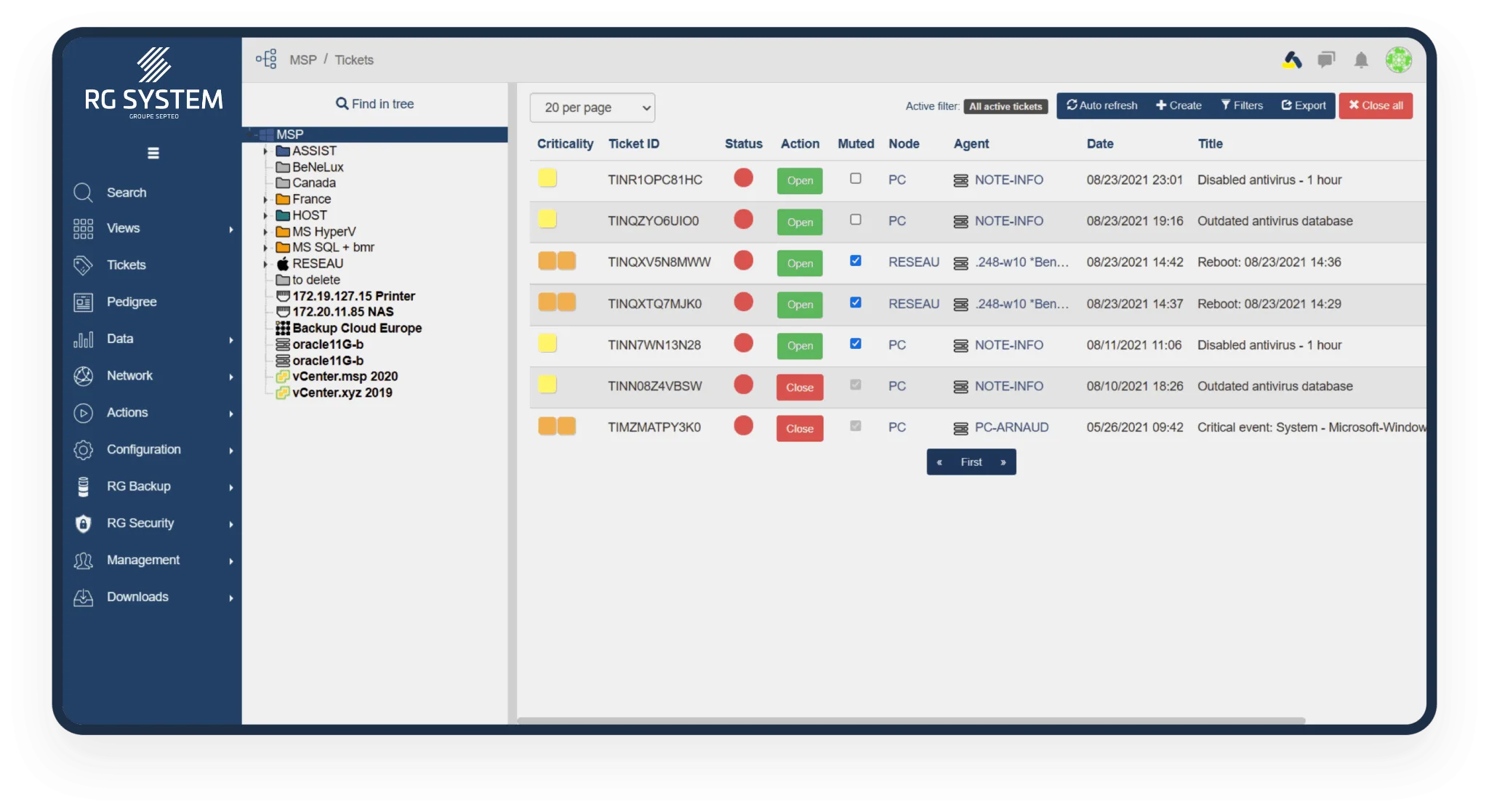This screenshot has height=812, width=1489.
Task: Toggle muted checkbox for ticket TINN7WN13N28
Action: pyautogui.click(x=855, y=344)
